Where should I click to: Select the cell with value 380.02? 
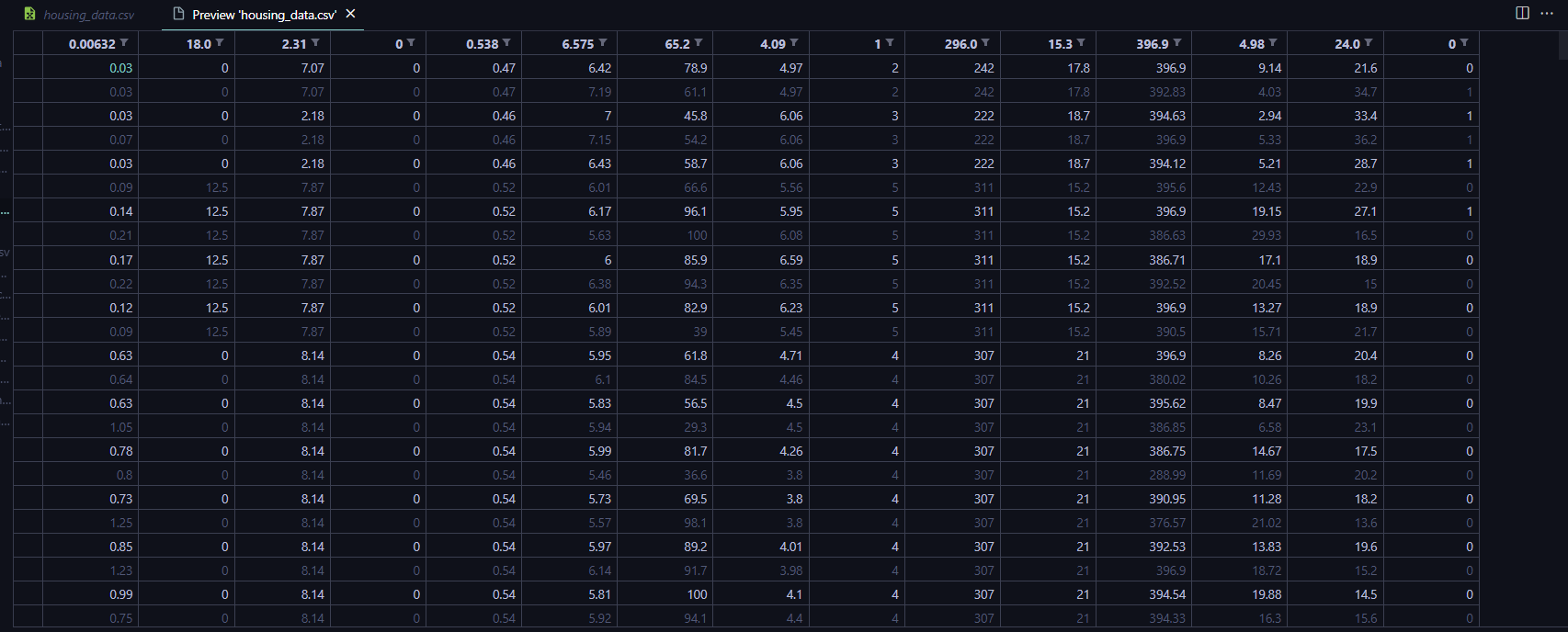1143,379
